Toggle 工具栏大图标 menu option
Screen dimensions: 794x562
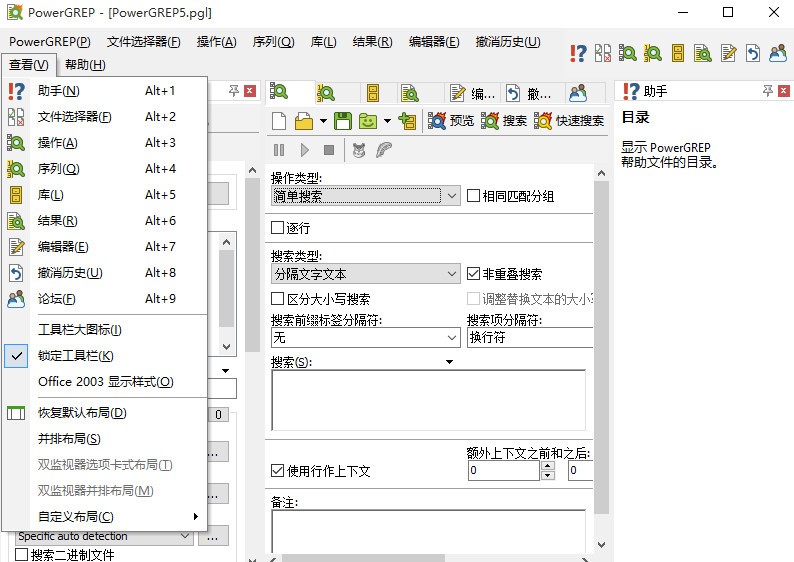(x=105, y=330)
